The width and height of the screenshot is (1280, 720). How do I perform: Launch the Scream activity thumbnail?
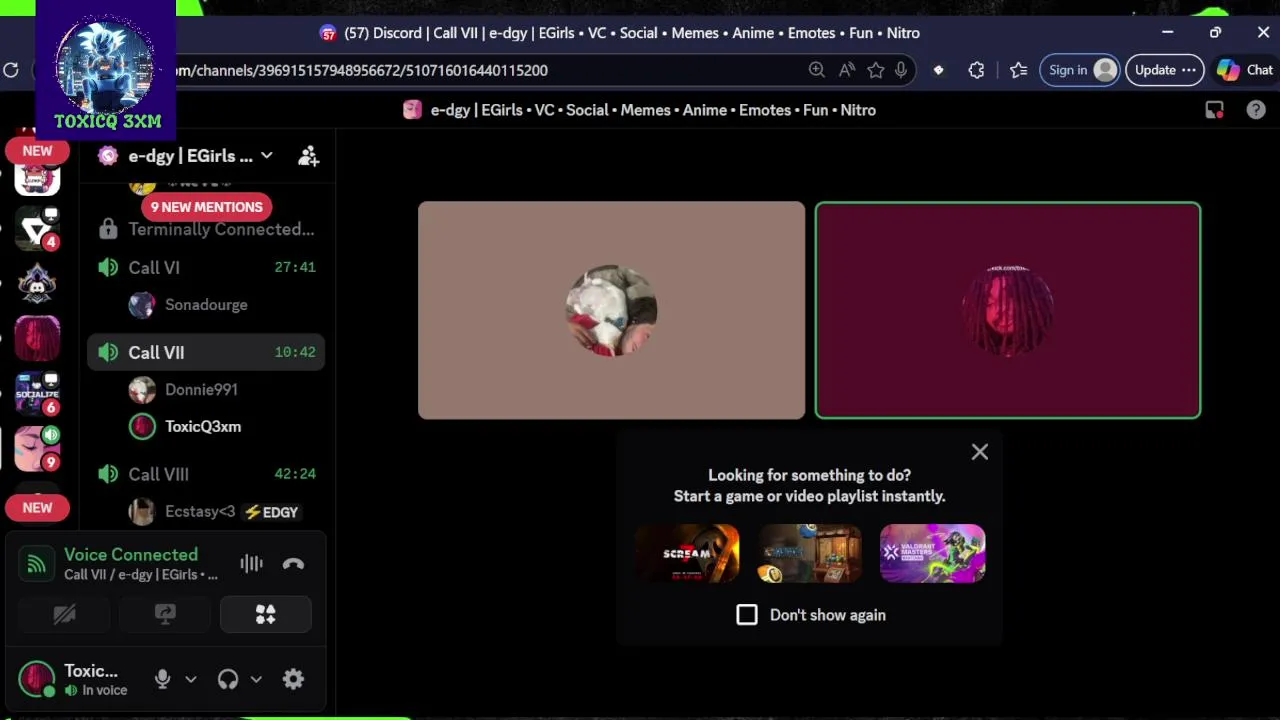(687, 553)
